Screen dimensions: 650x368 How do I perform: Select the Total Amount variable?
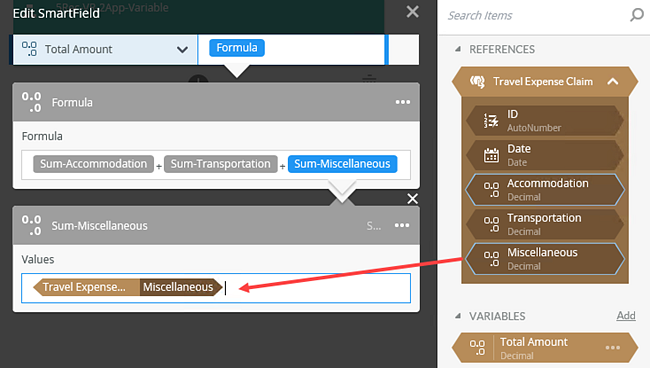coord(545,348)
